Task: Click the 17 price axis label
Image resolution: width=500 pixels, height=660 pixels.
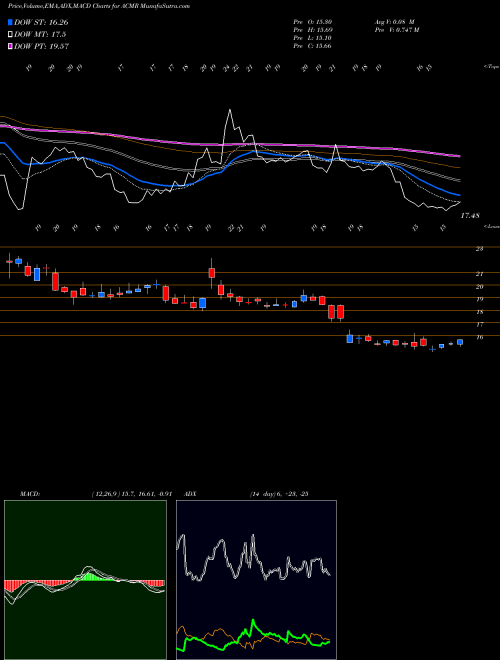Action: (479, 325)
